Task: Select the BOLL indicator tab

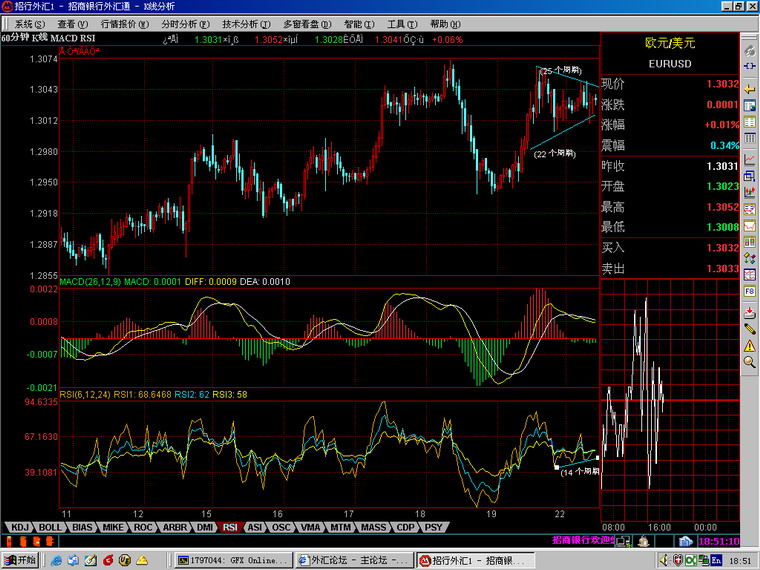Action: [x=50, y=526]
